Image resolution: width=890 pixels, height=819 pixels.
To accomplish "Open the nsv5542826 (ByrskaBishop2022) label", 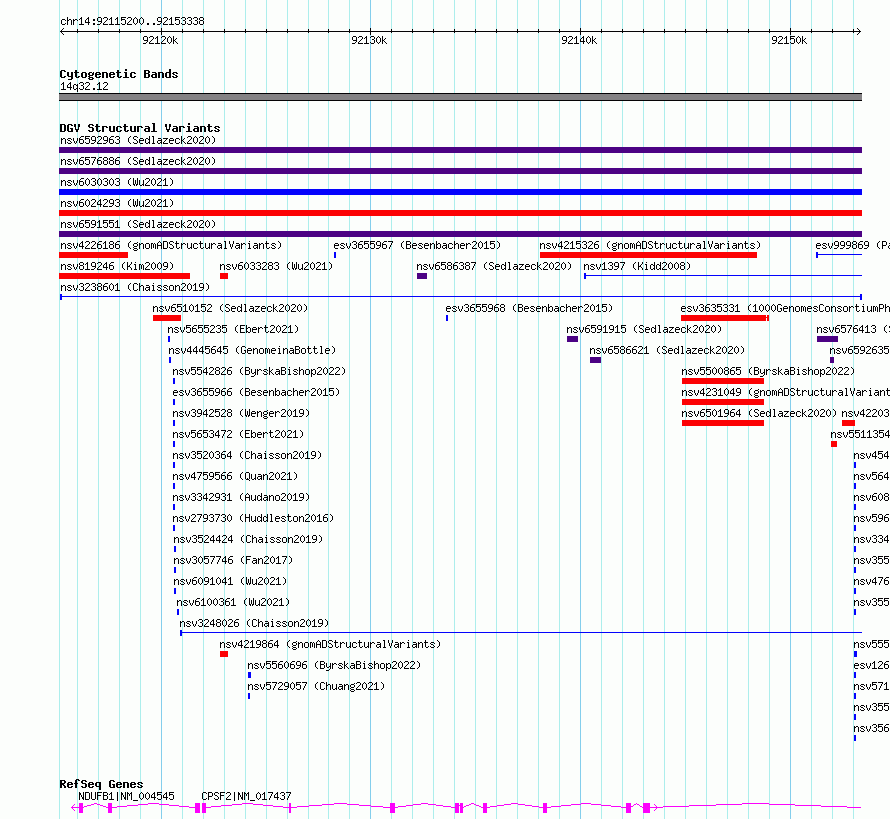I will point(259,371).
